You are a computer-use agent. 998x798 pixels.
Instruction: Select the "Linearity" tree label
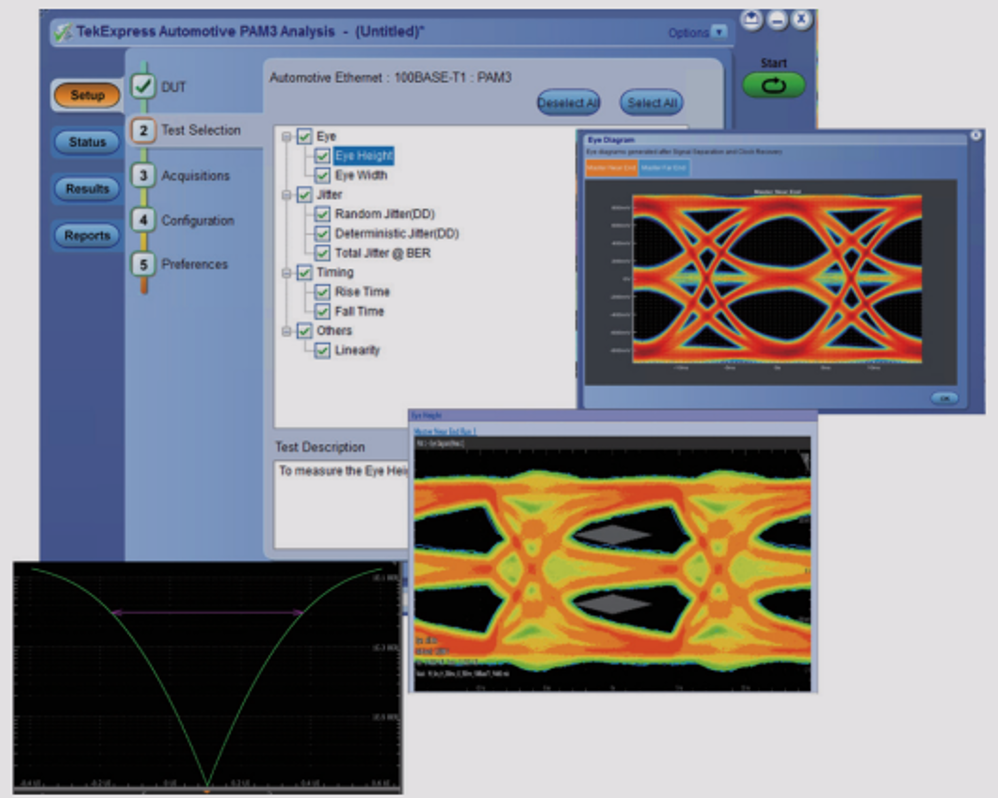click(357, 350)
